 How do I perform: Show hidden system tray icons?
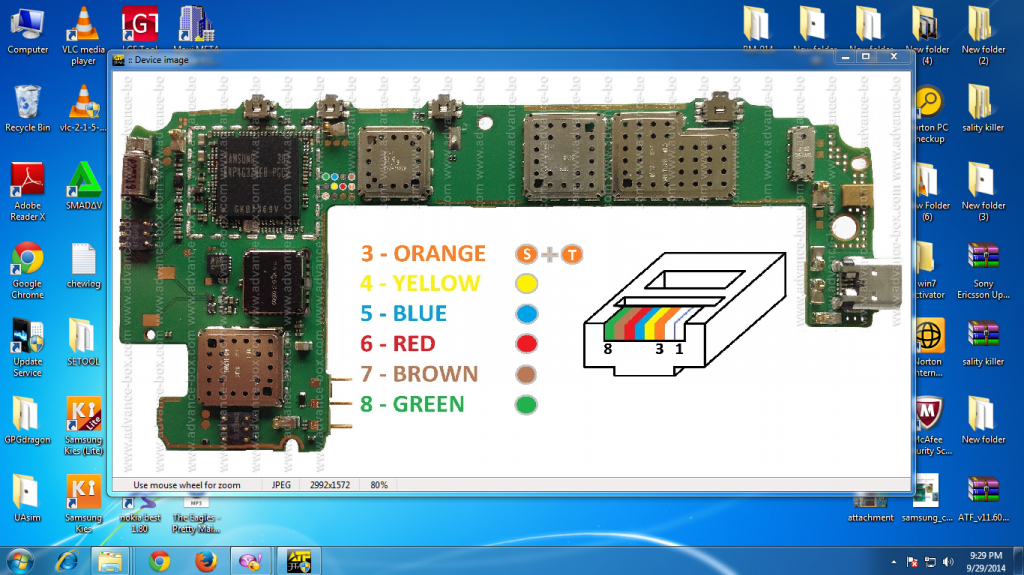(x=892, y=561)
